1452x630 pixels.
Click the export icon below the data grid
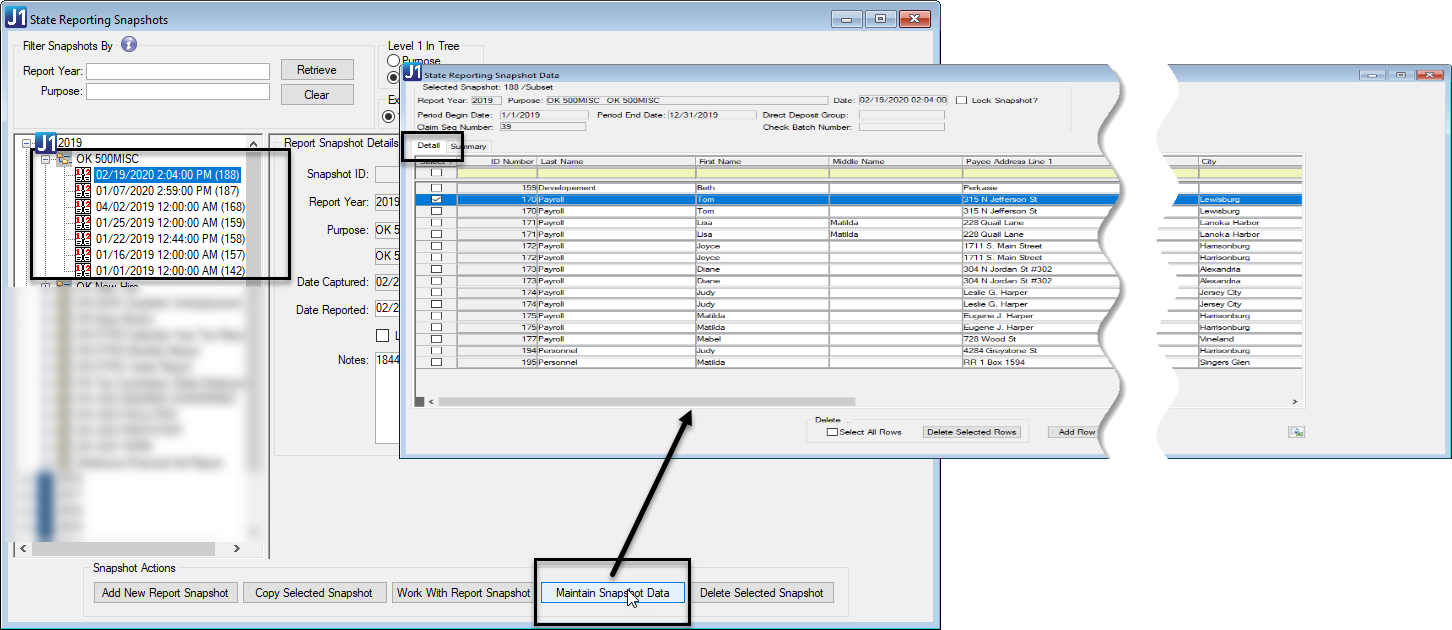(x=1297, y=432)
